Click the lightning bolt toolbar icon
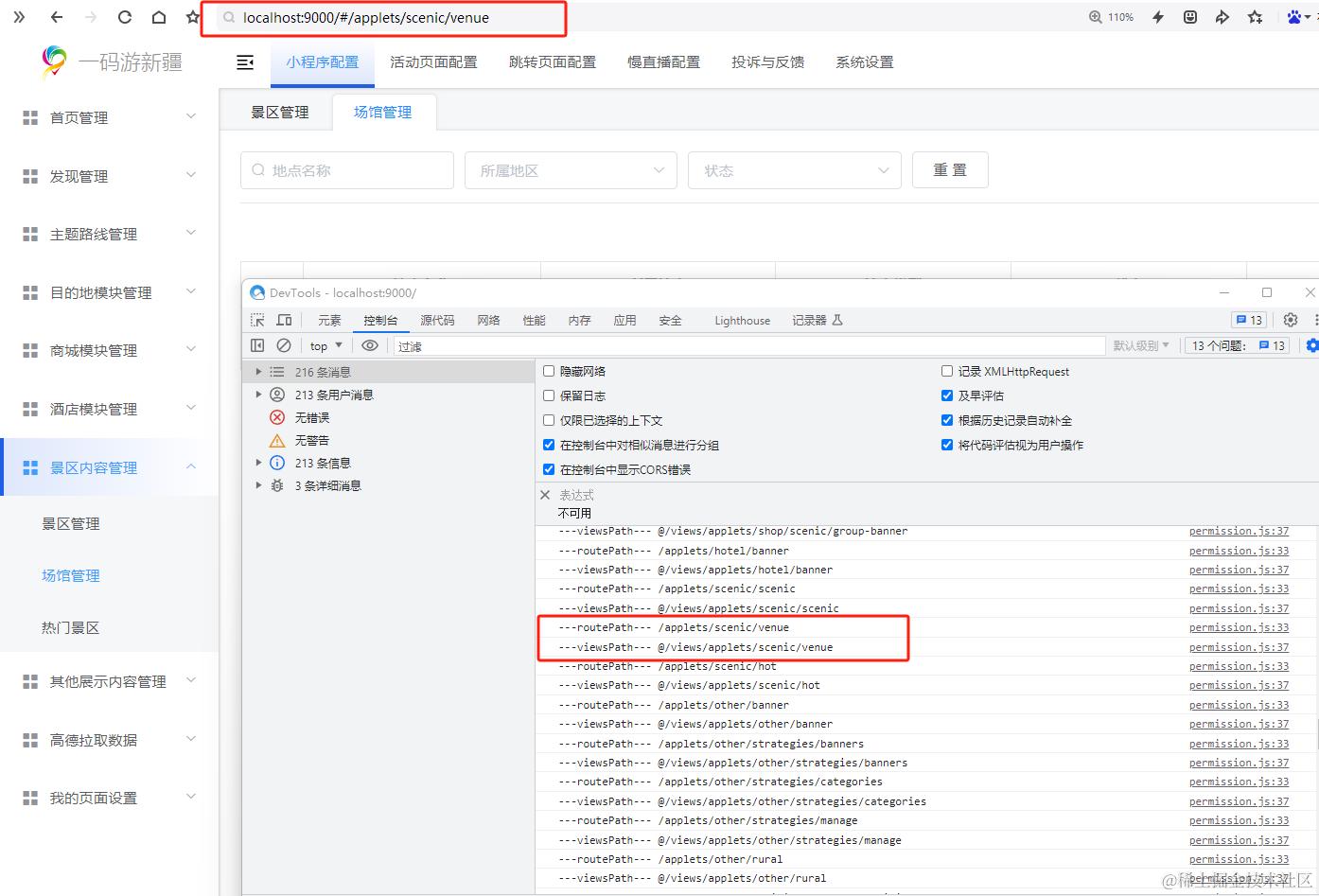 click(x=1158, y=17)
